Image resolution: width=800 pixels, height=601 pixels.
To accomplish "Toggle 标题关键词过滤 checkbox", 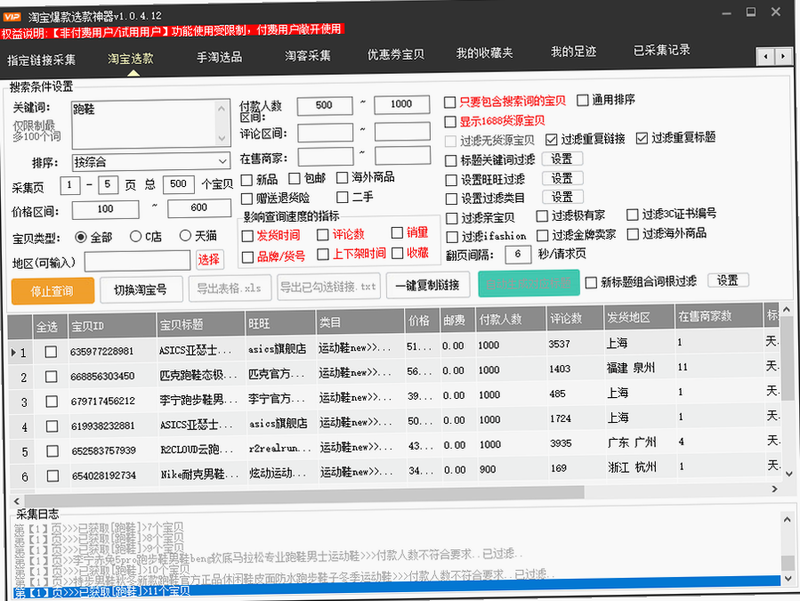I will tap(451, 161).
